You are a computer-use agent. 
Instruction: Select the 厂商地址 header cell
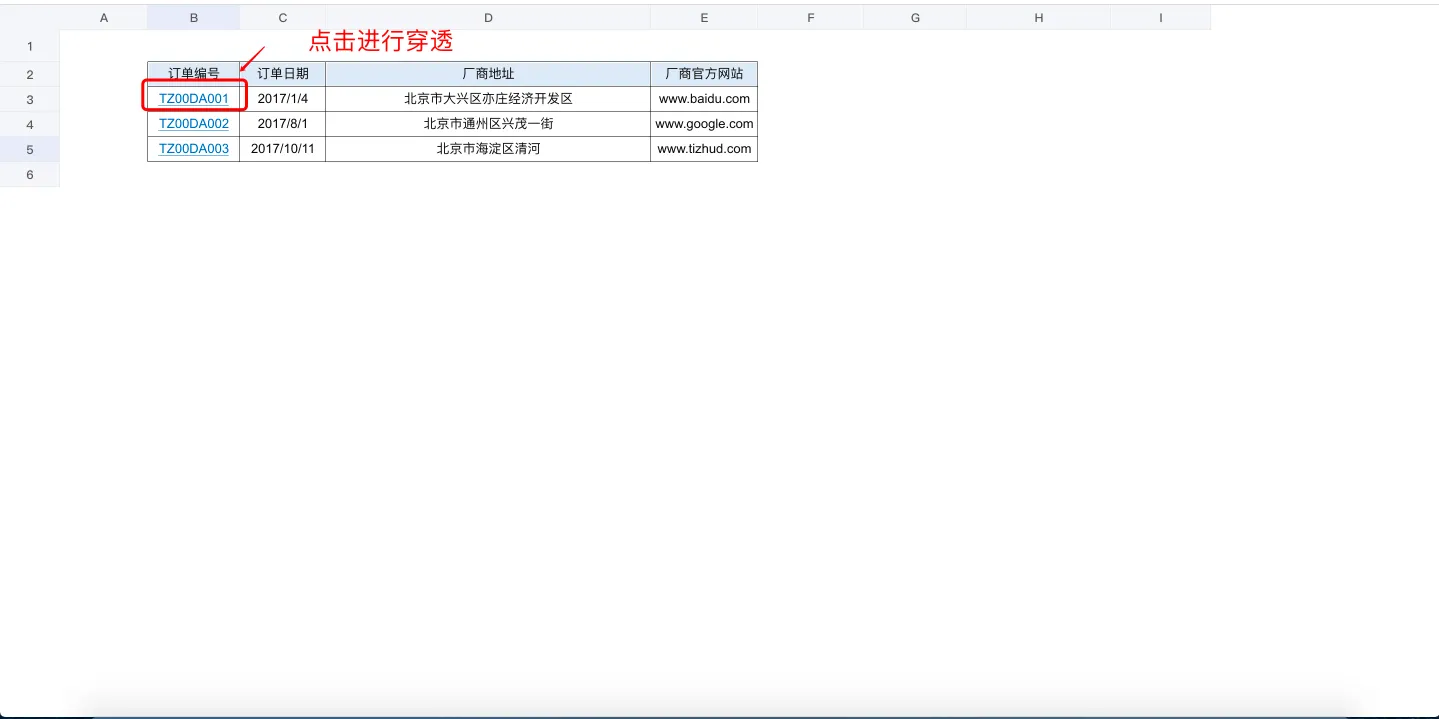coord(488,74)
